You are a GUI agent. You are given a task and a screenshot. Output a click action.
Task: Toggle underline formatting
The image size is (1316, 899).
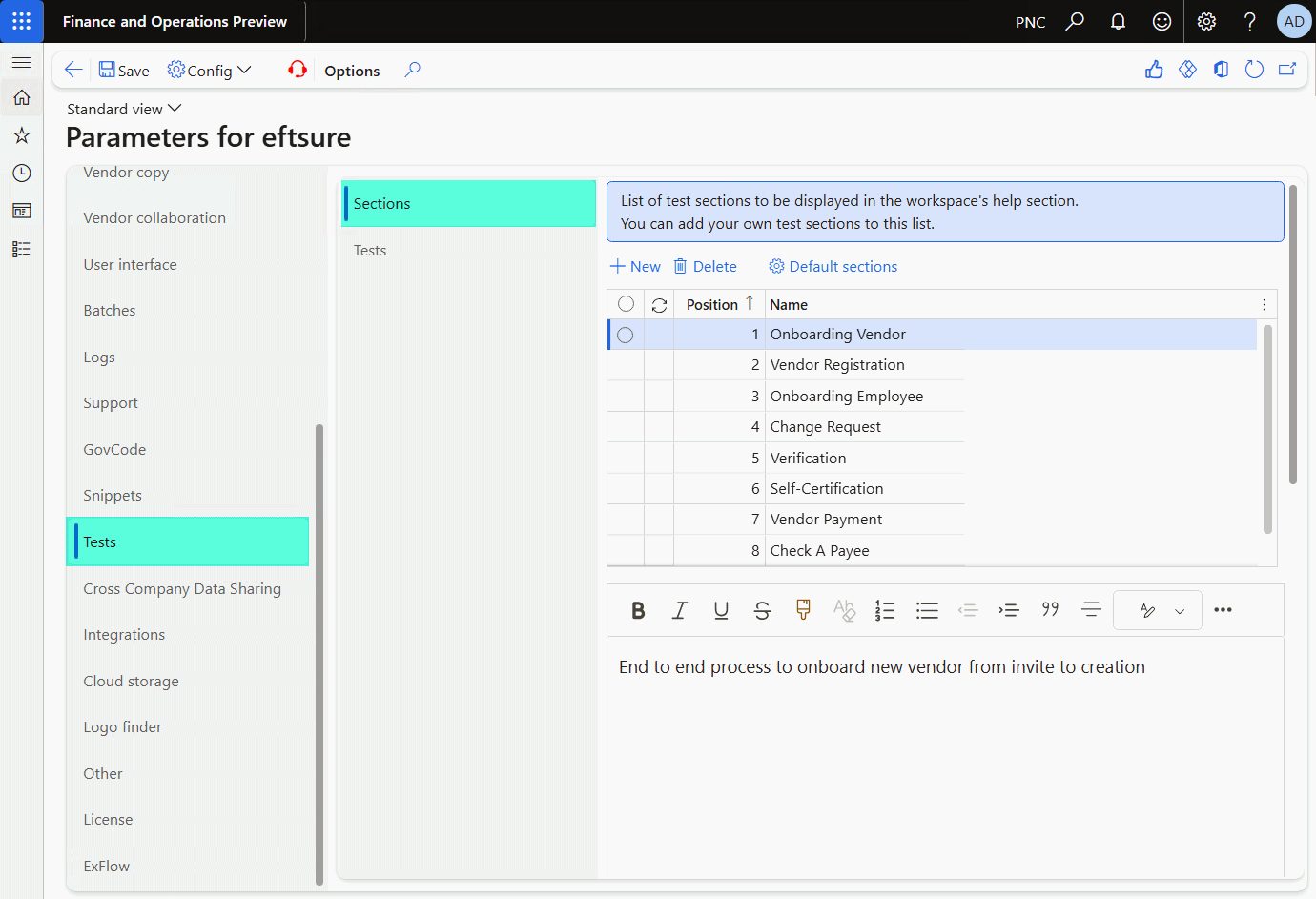pyautogui.click(x=721, y=610)
